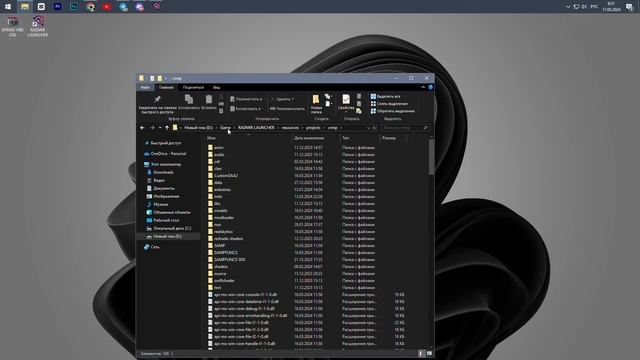640x360 pixels.
Task: Switch to details view icon in status bar
Action: click(421, 353)
